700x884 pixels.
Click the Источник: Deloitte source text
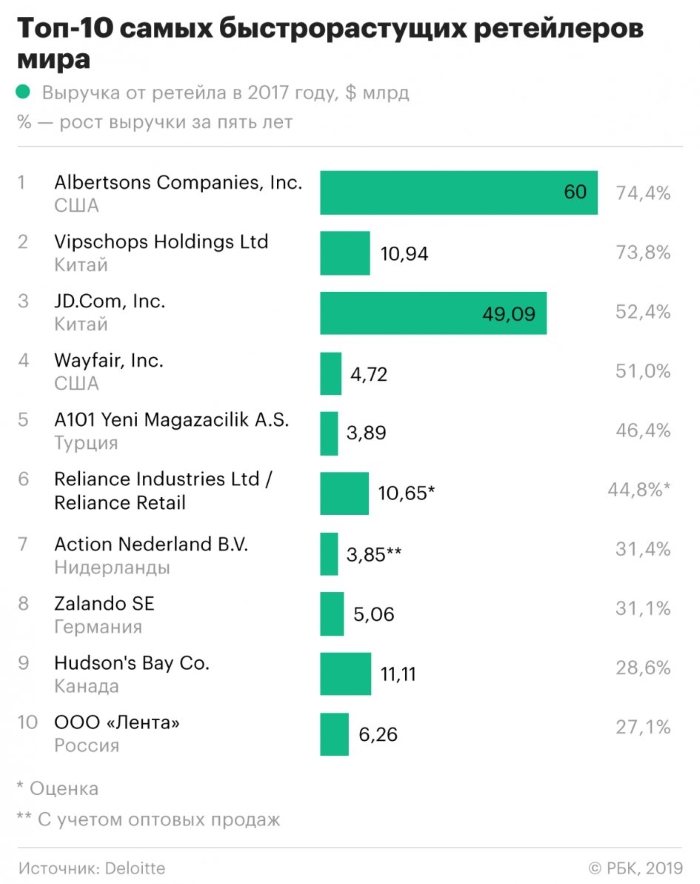[x=91, y=868]
